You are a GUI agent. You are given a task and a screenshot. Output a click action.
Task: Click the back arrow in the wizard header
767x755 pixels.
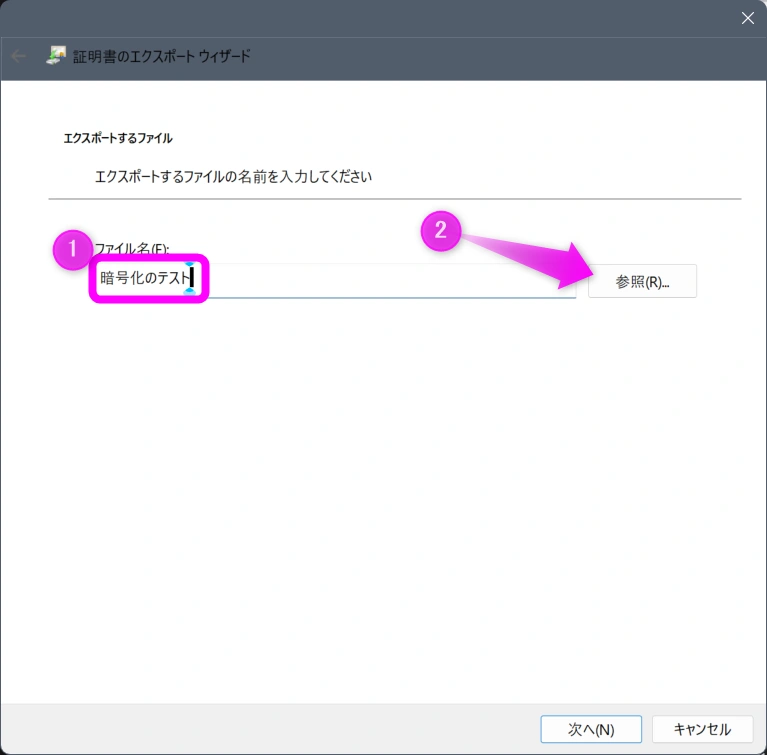tap(18, 56)
